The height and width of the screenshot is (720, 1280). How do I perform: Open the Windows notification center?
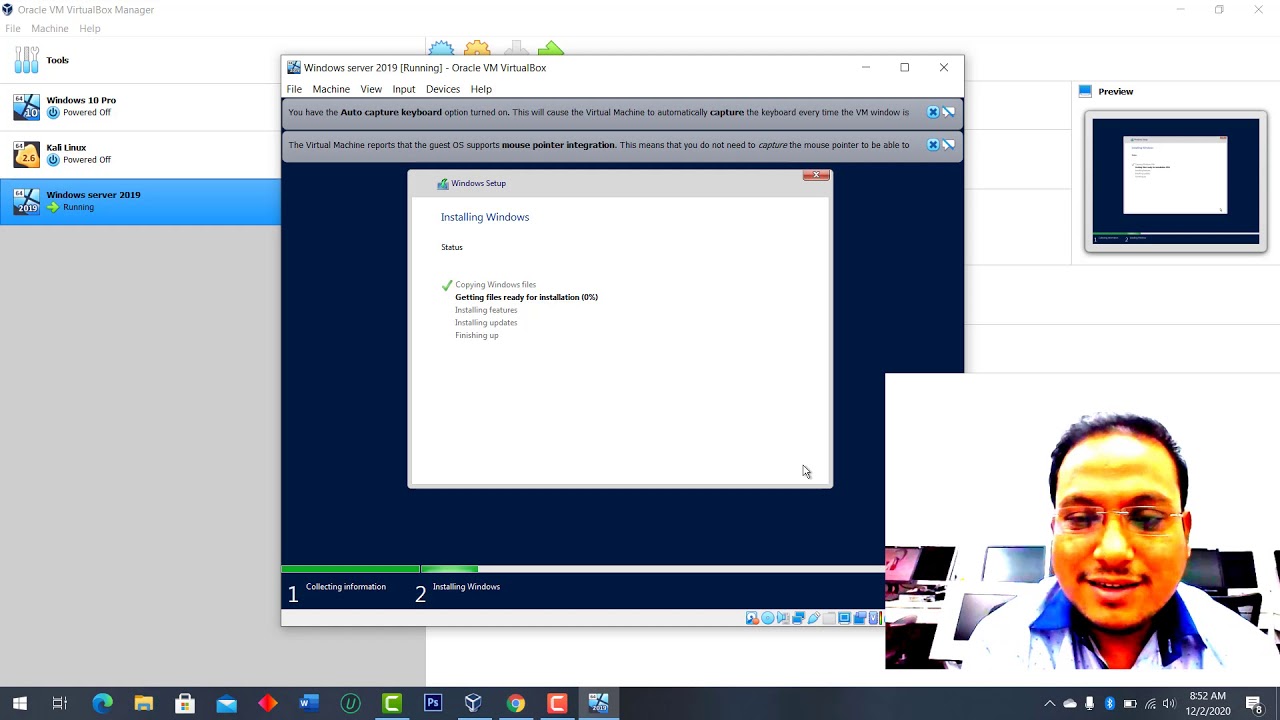[1254, 704]
